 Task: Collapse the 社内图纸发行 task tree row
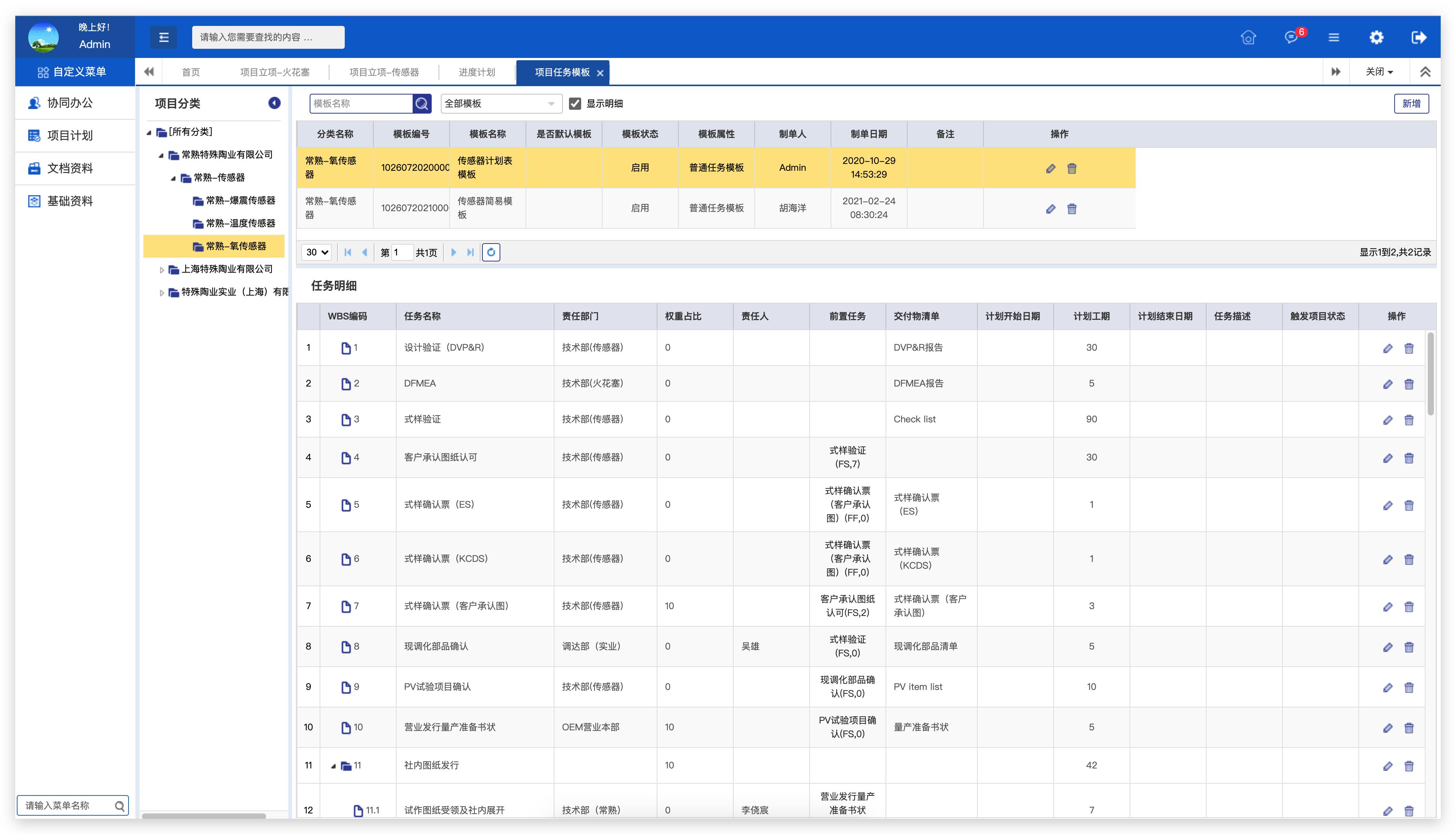333,766
